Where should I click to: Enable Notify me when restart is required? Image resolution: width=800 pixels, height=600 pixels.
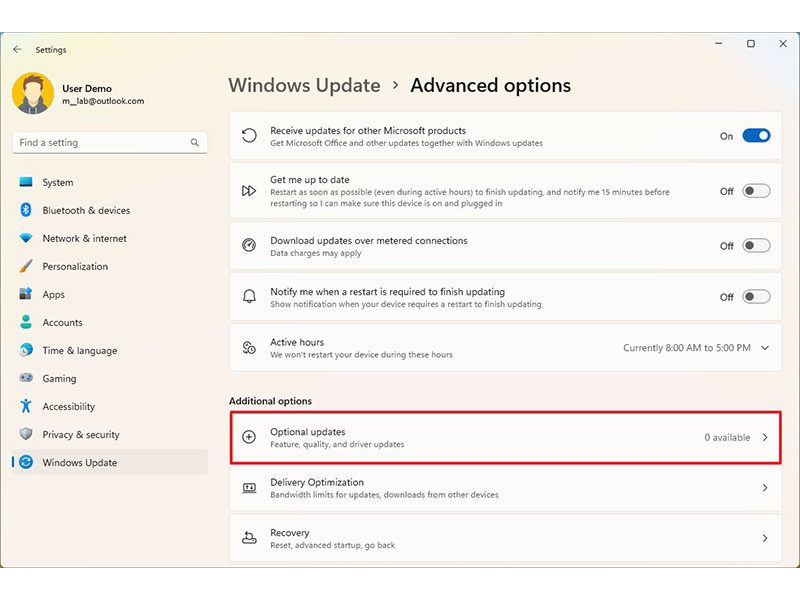click(x=756, y=296)
